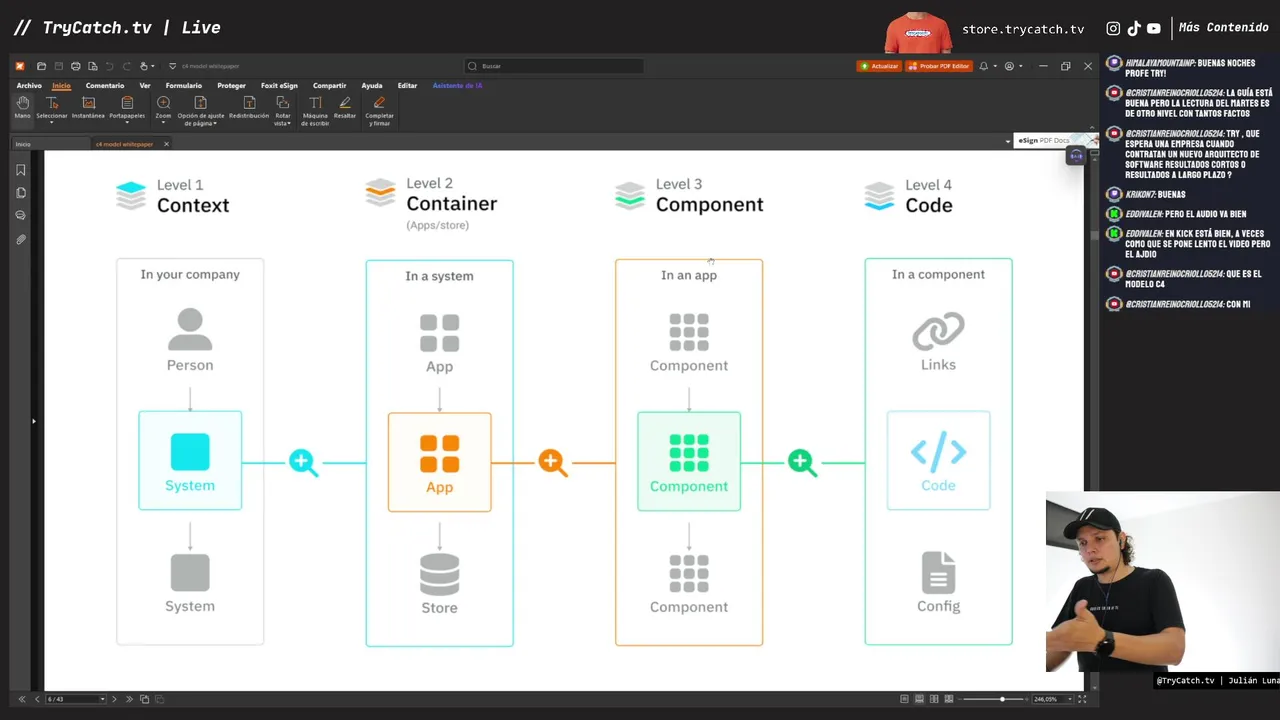Go to first page arrow
The height and width of the screenshot is (720, 1280).
pos(22,699)
